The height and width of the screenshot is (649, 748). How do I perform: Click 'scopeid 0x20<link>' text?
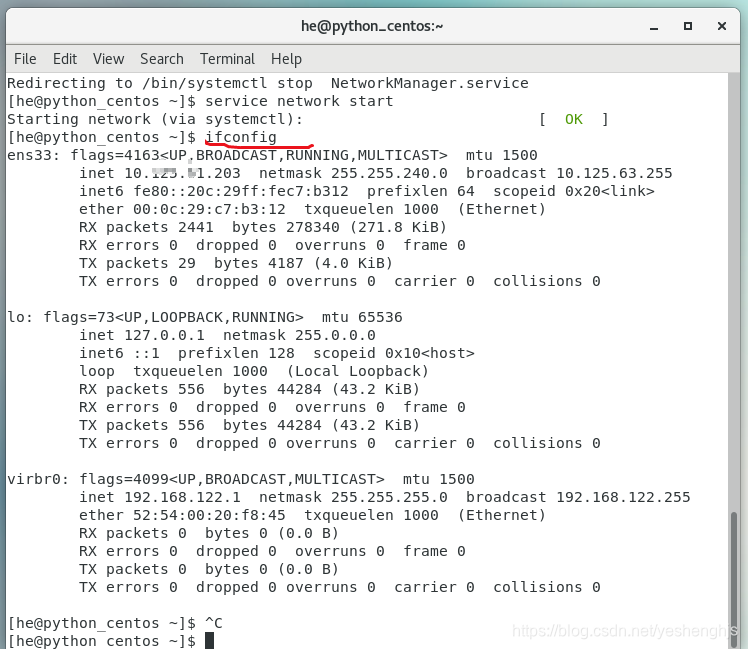[x=574, y=191]
